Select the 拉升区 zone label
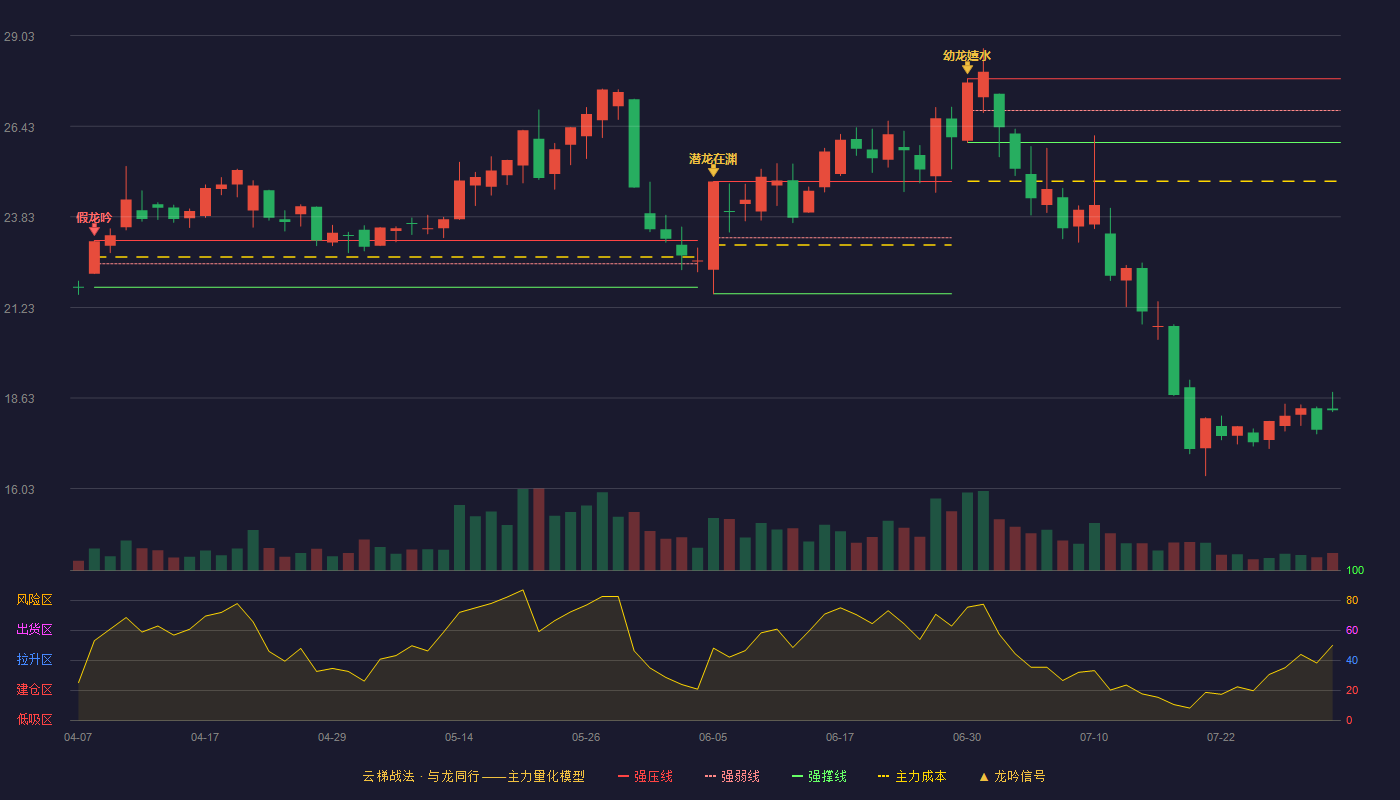This screenshot has height=800, width=1400. pos(34,660)
